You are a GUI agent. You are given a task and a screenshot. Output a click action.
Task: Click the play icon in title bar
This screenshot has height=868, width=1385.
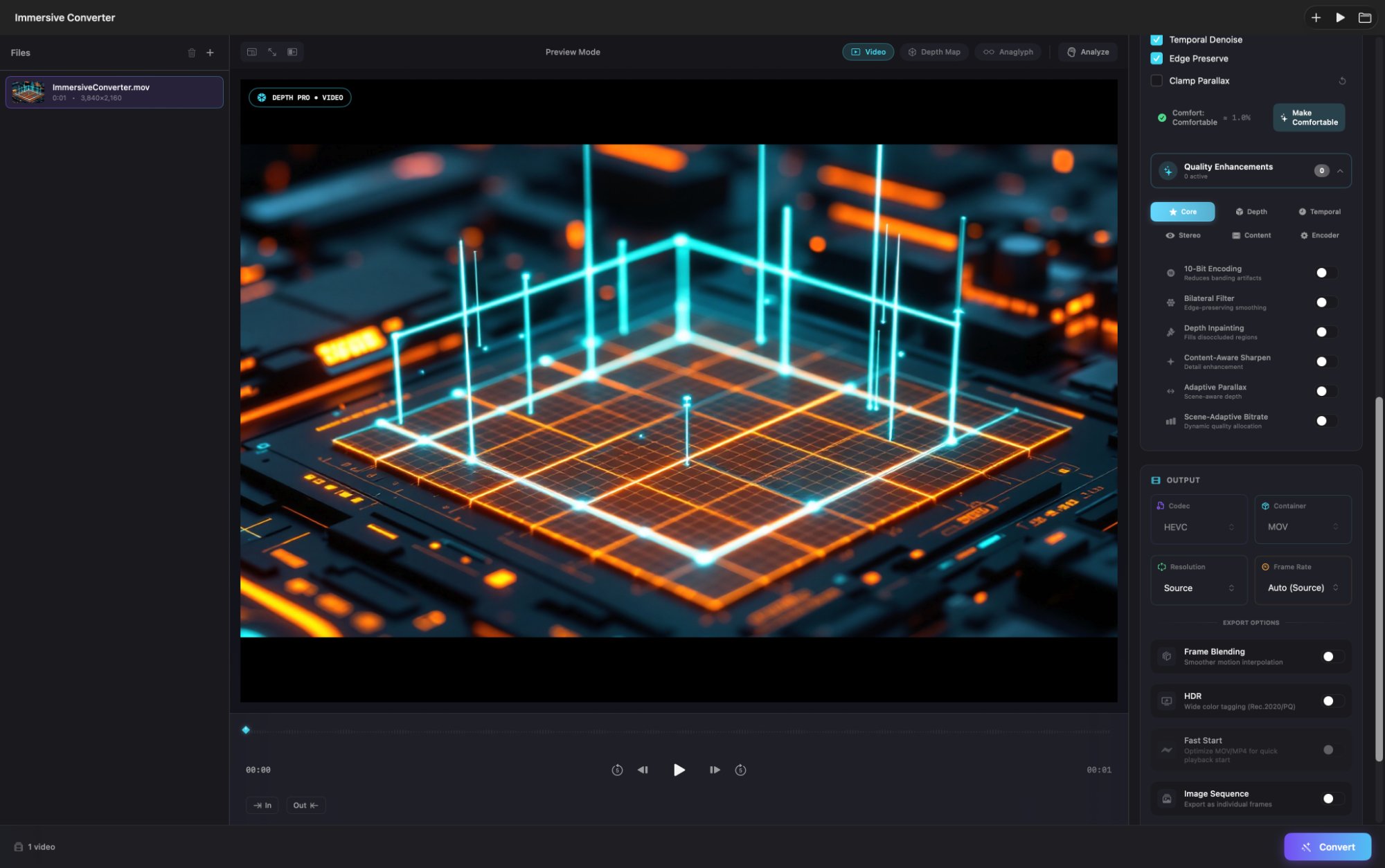point(1340,17)
